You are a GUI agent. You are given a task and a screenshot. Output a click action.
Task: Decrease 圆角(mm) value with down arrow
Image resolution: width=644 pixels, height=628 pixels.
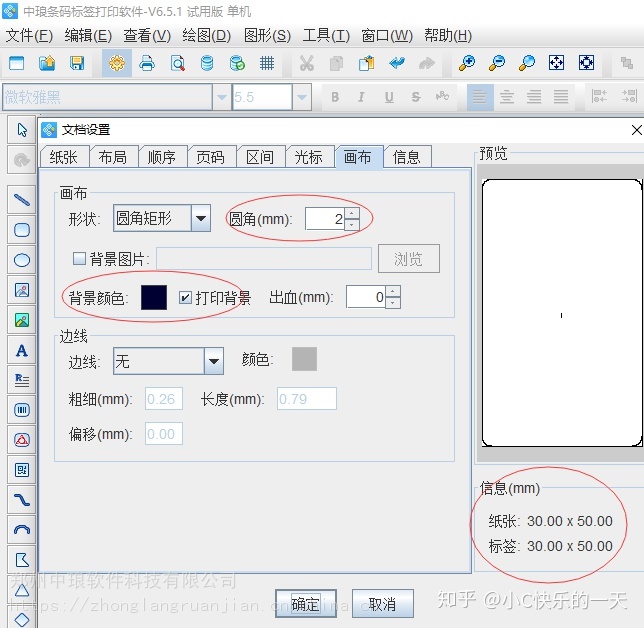click(352, 224)
